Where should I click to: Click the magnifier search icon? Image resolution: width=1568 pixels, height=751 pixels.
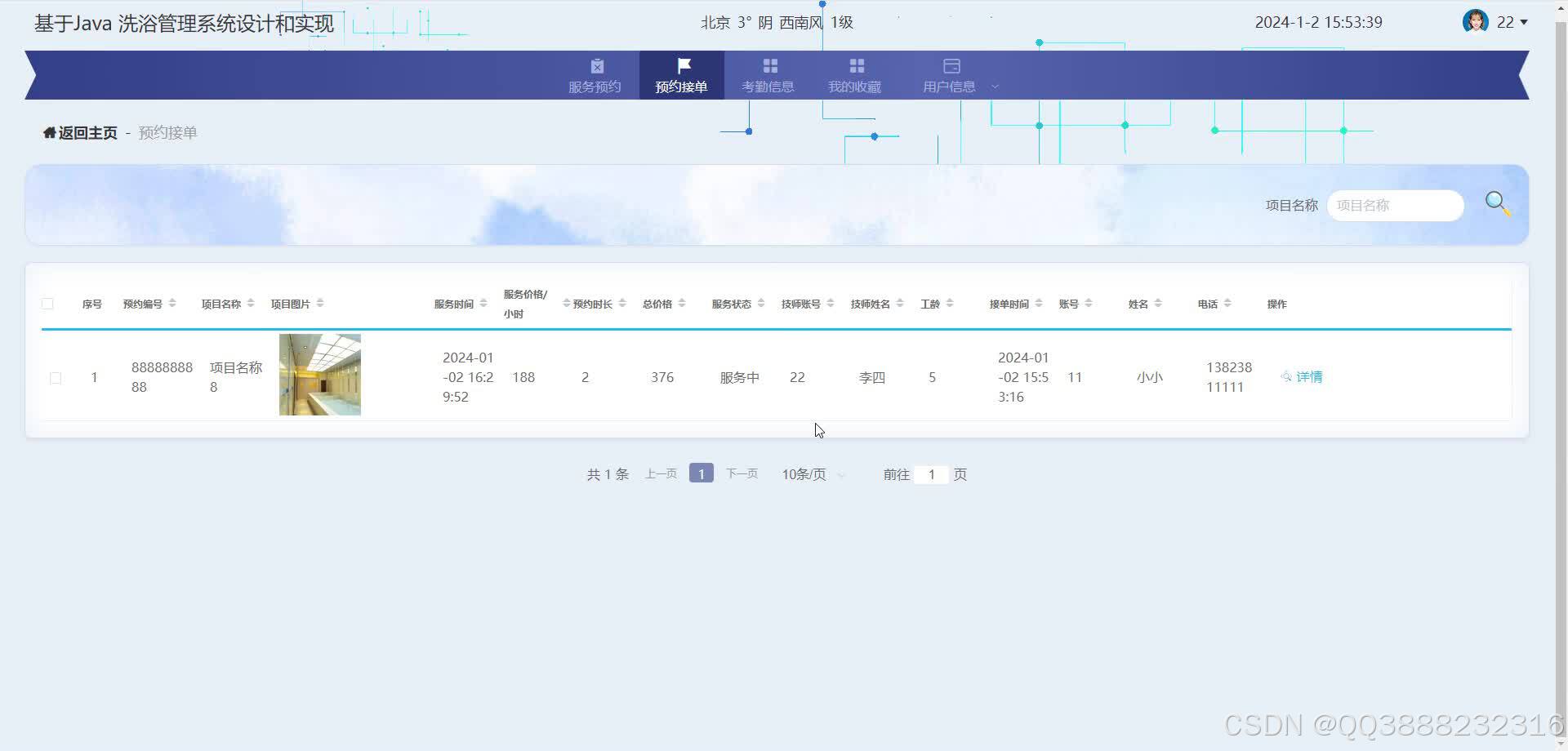coord(1498,204)
